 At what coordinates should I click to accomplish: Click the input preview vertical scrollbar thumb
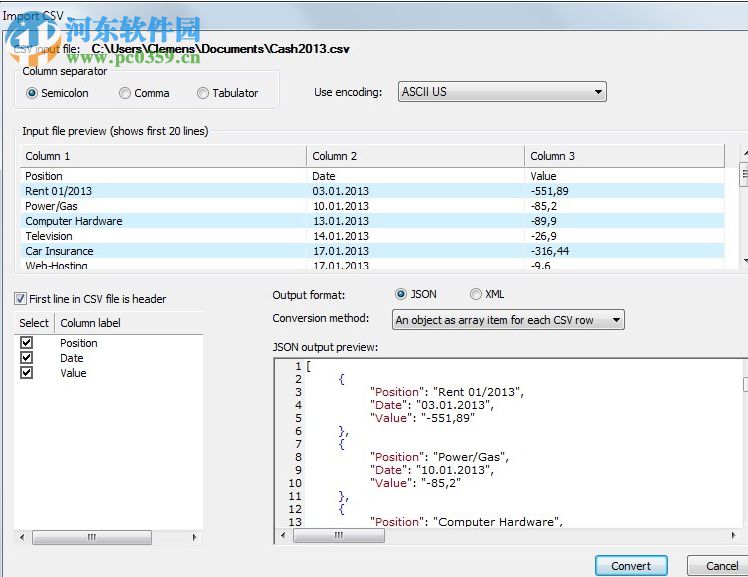click(744, 175)
